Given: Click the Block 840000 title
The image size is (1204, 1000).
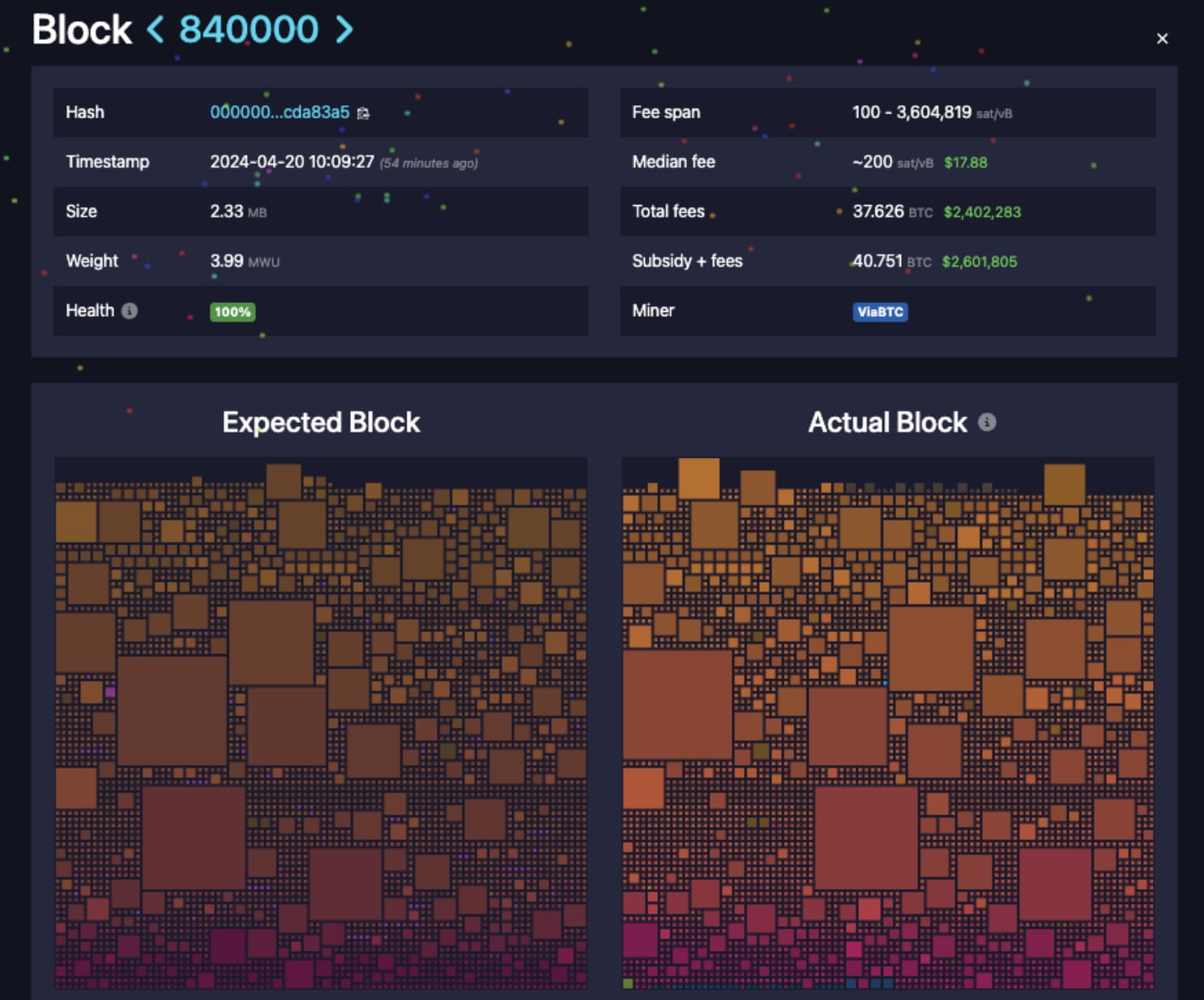Looking at the screenshot, I should (x=81, y=28).
